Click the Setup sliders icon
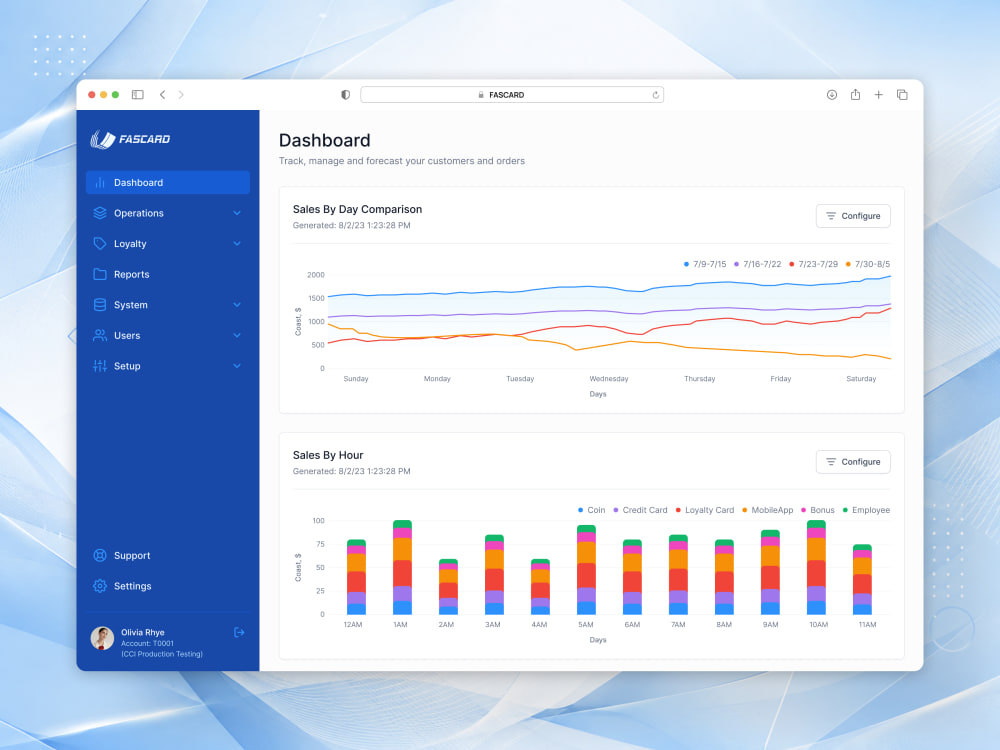The height and width of the screenshot is (750, 1000). pos(100,366)
